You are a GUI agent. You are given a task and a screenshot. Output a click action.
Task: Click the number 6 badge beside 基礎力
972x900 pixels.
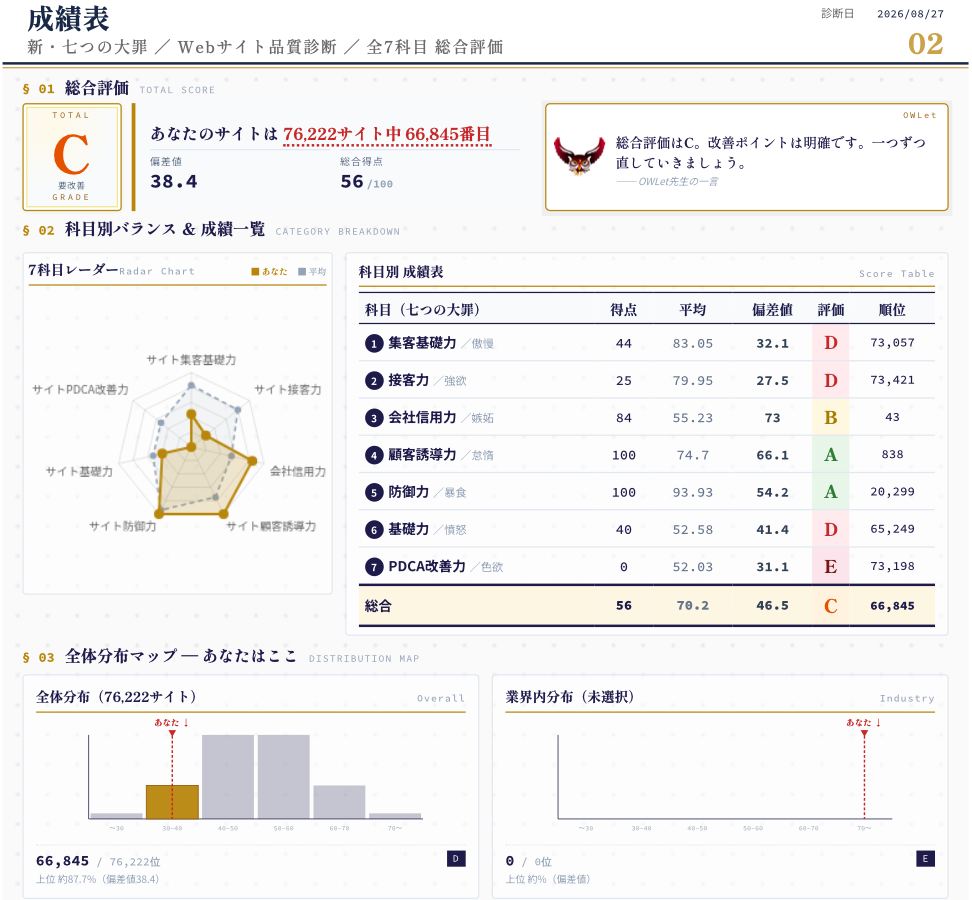tap(374, 530)
